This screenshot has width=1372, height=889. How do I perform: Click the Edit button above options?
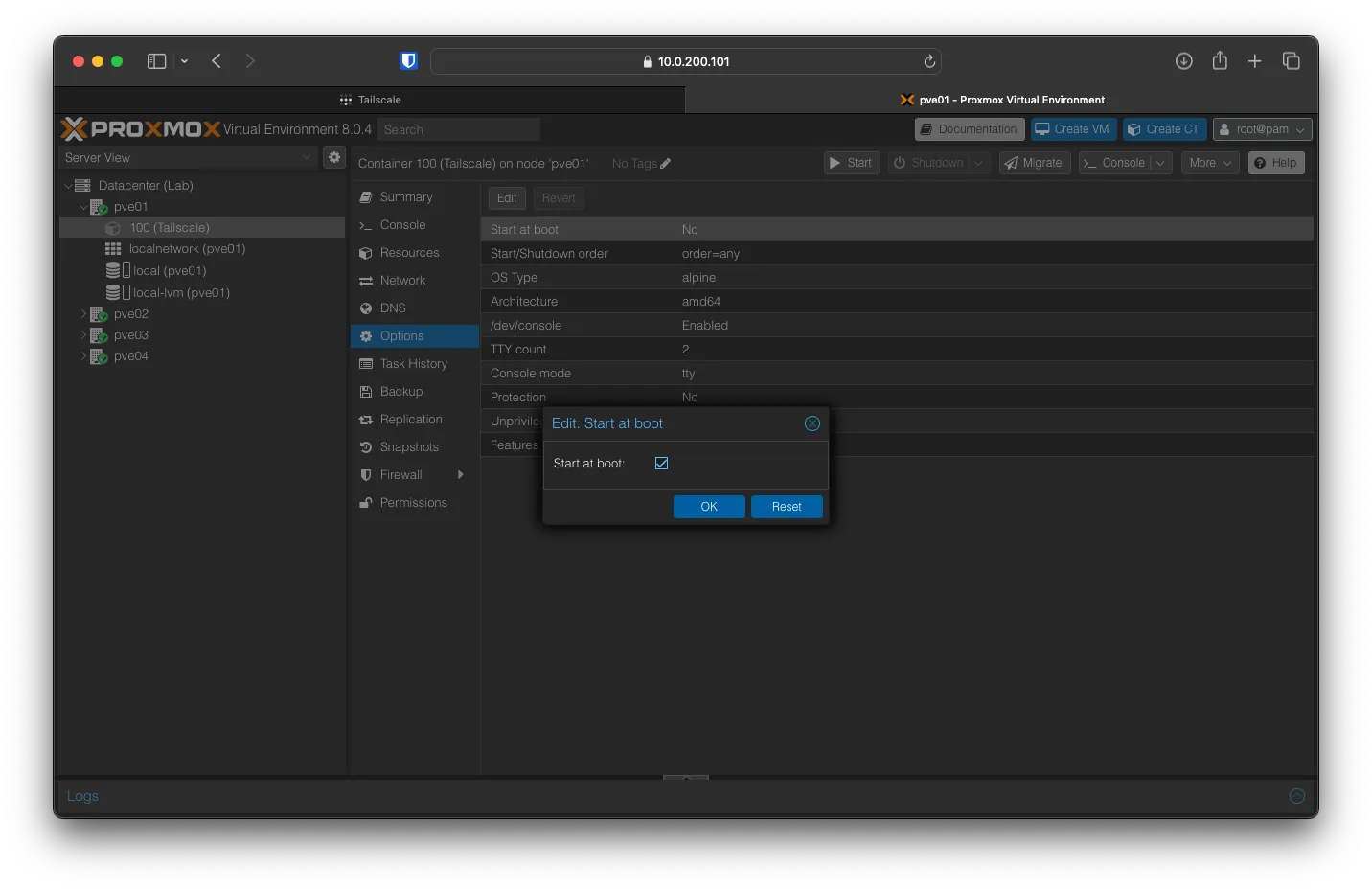(x=507, y=198)
